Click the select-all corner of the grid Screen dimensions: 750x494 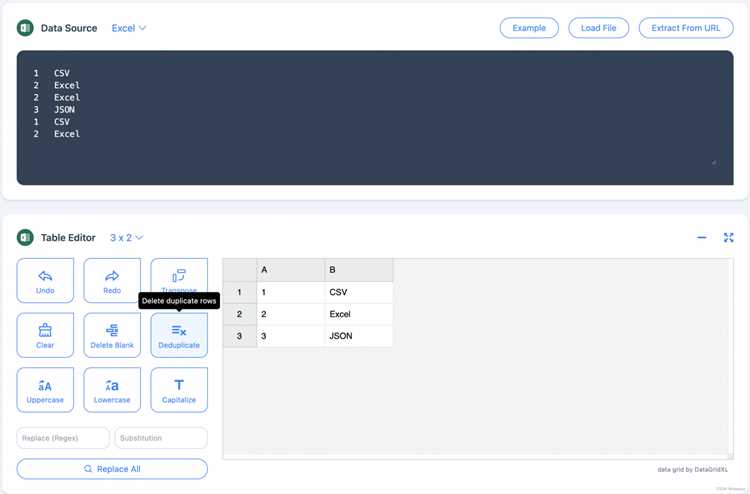click(240, 270)
